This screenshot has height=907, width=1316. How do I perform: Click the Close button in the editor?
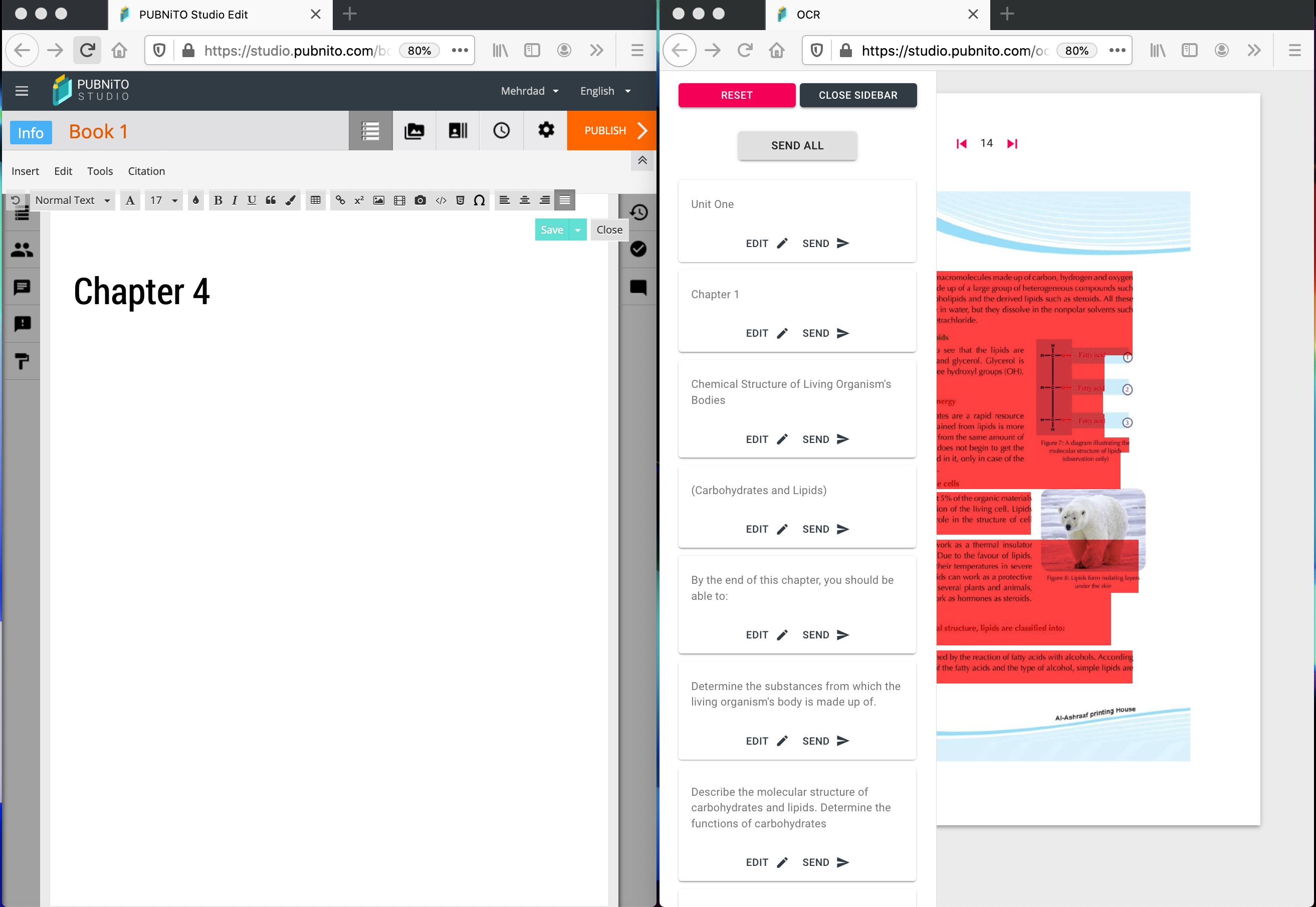(x=609, y=230)
